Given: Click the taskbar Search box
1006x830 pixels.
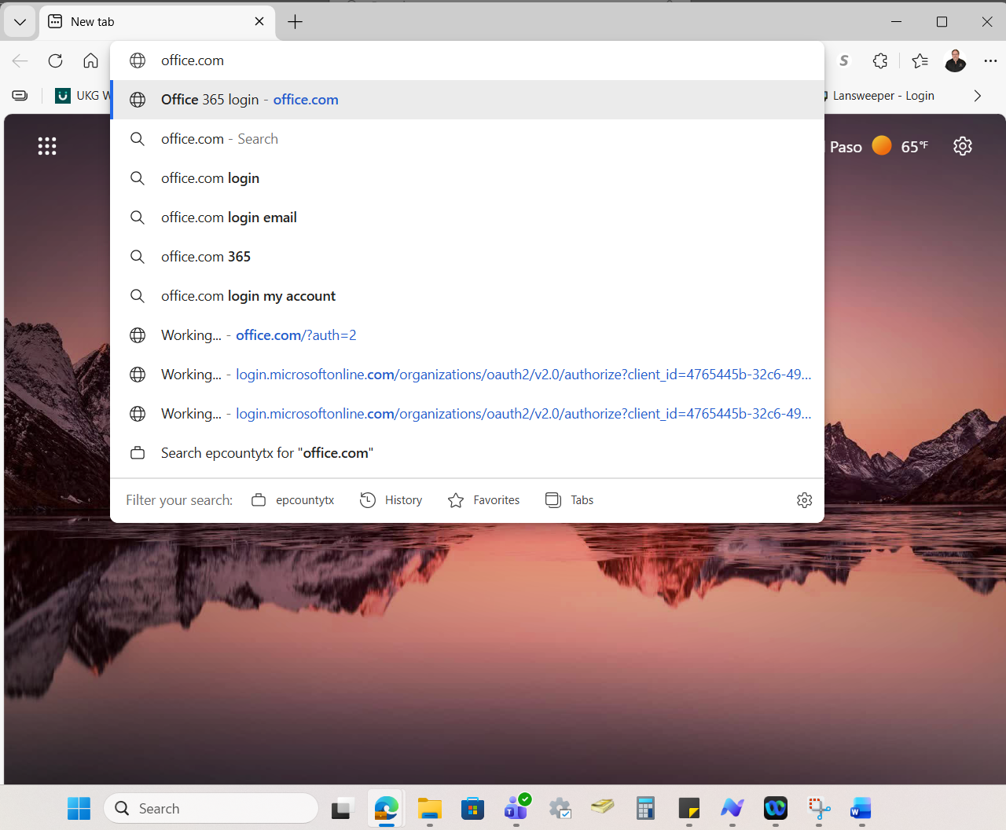Looking at the screenshot, I should [x=211, y=808].
